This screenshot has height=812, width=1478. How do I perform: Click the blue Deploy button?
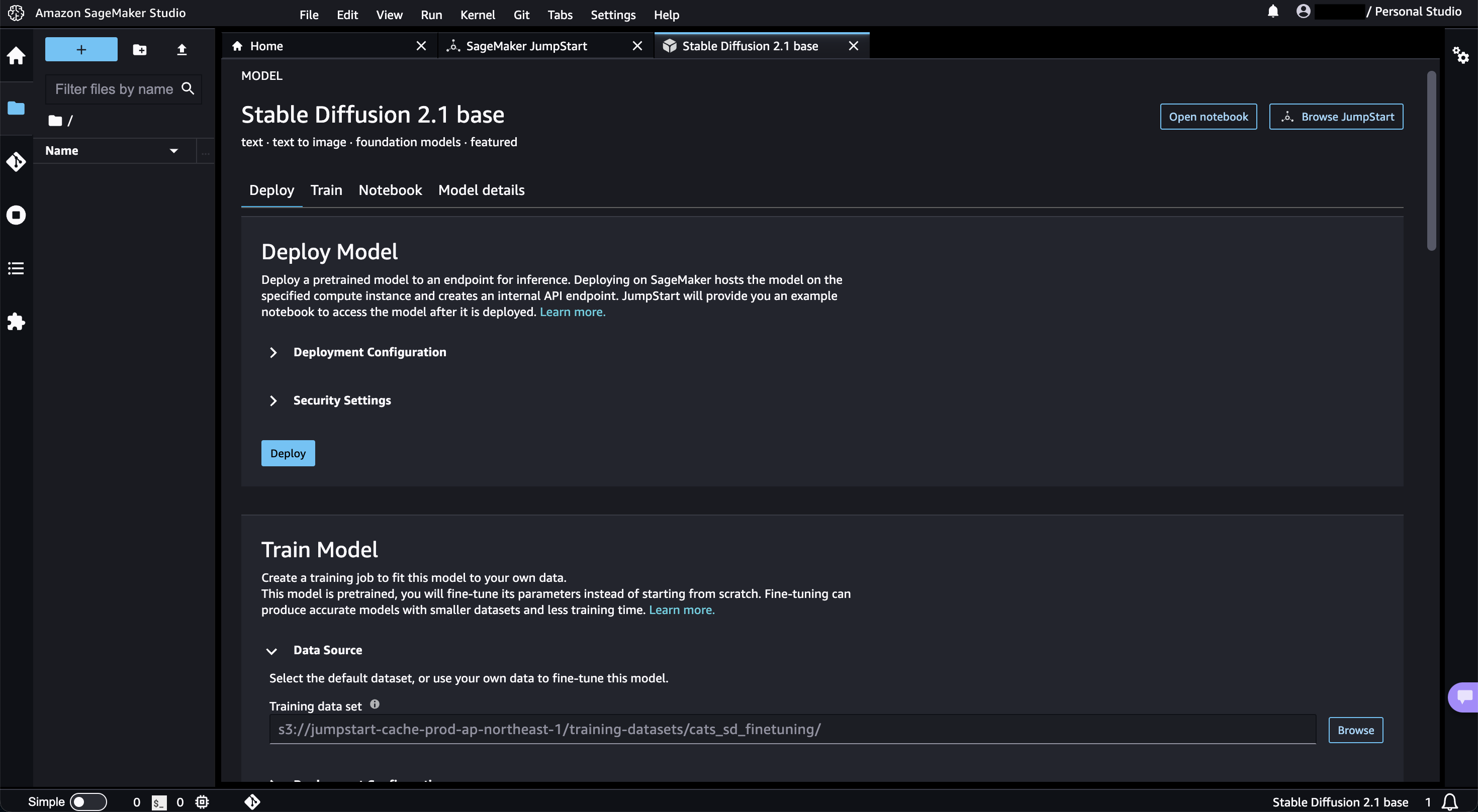288,453
